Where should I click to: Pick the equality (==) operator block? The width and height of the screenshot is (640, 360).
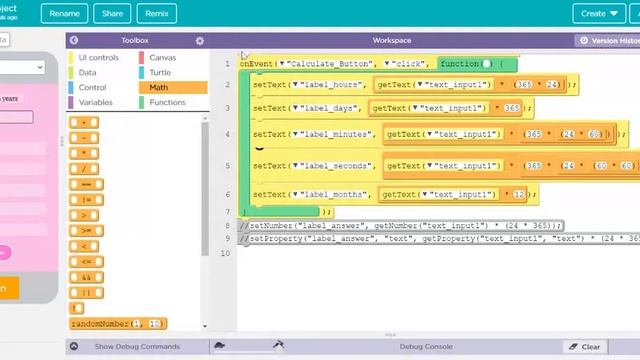click(86, 184)
